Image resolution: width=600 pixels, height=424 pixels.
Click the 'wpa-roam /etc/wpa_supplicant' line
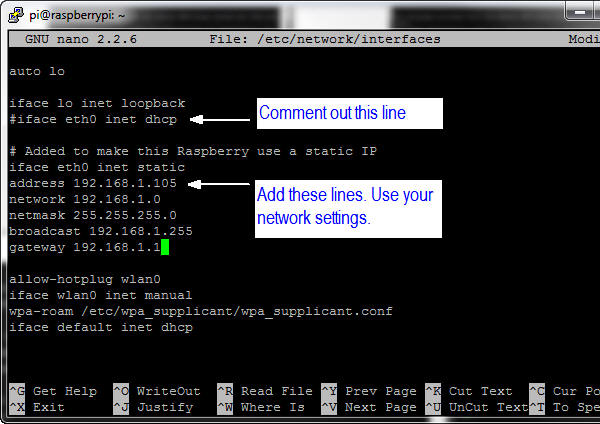pos(201,311)
